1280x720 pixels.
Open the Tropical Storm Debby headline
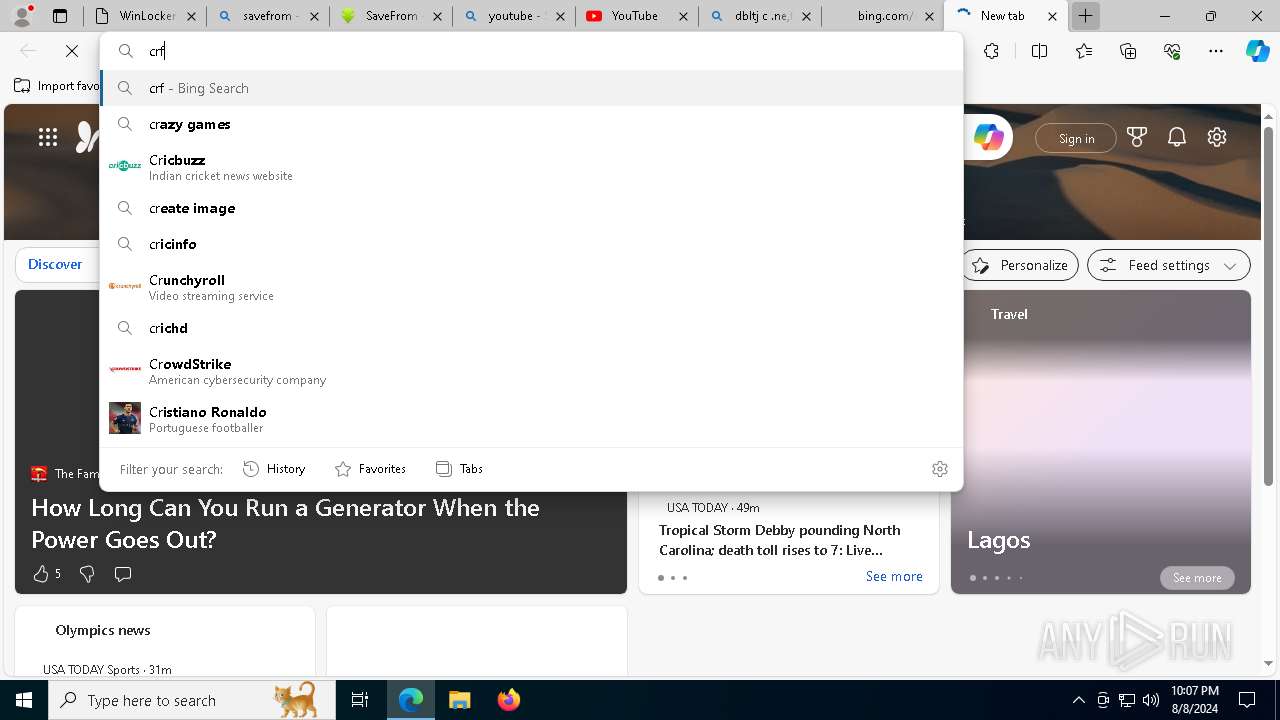[x=779, y=540]
